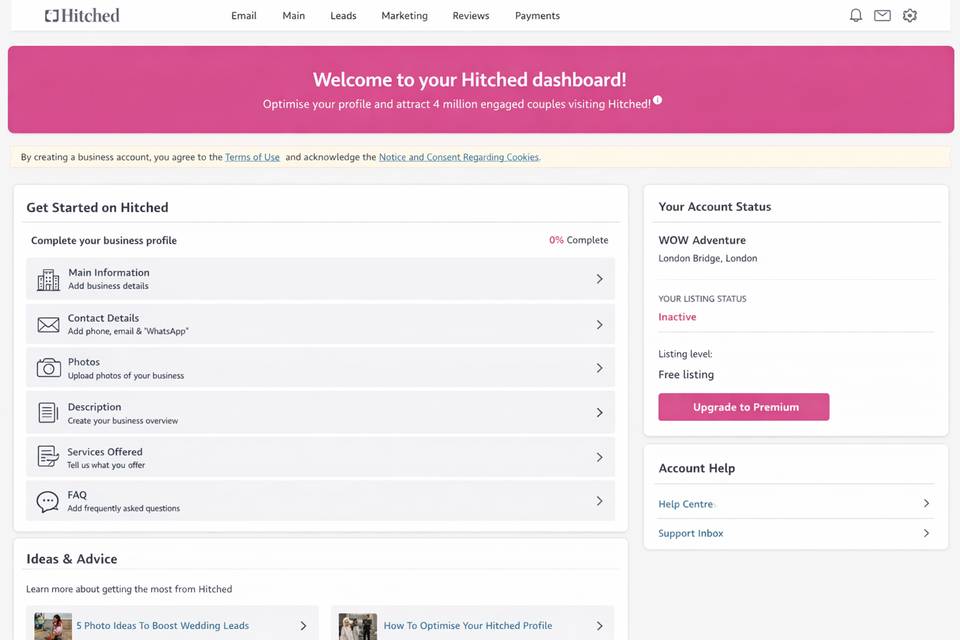Click the 0% Complete progress indicator
The image size is (960, 640).
click(579, 240)
